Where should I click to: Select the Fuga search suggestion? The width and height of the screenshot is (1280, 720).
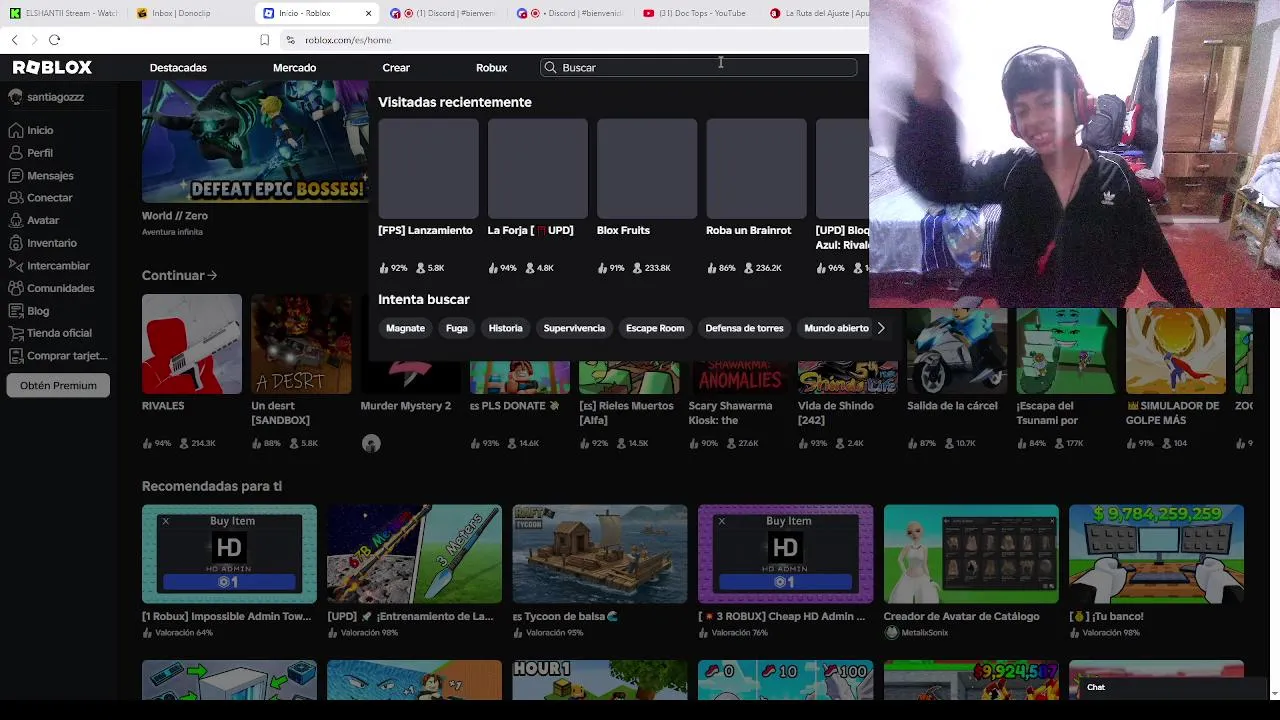pyautogui.click(x=456, y=328)
